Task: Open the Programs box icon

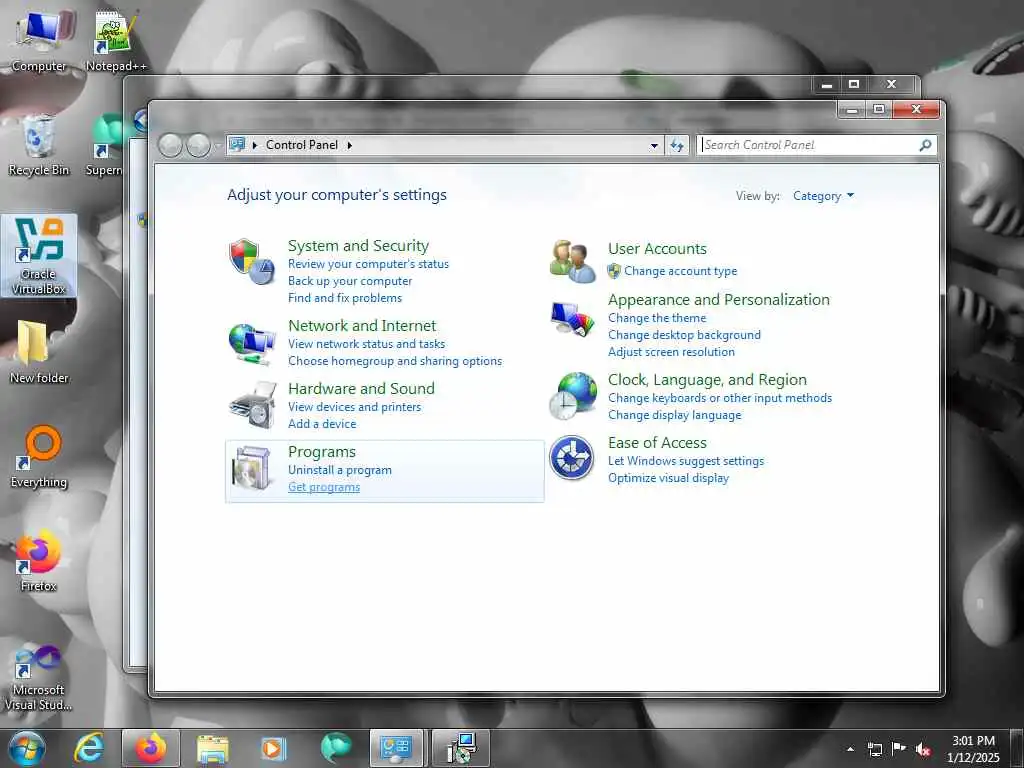Action: coord(251,468)
